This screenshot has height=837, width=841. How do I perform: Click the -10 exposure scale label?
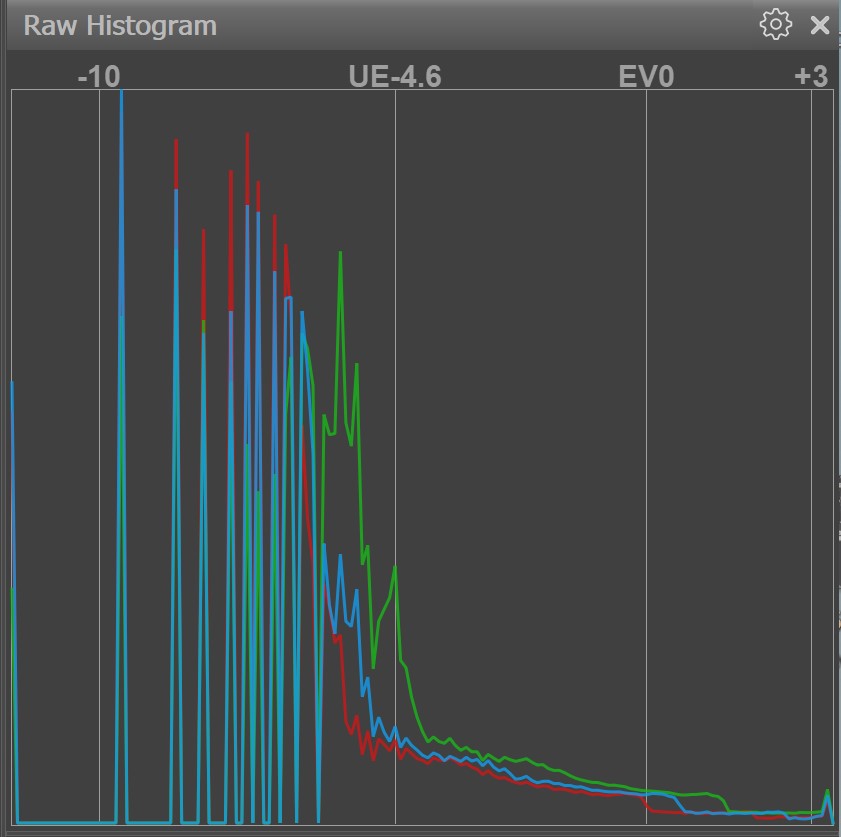99,76
